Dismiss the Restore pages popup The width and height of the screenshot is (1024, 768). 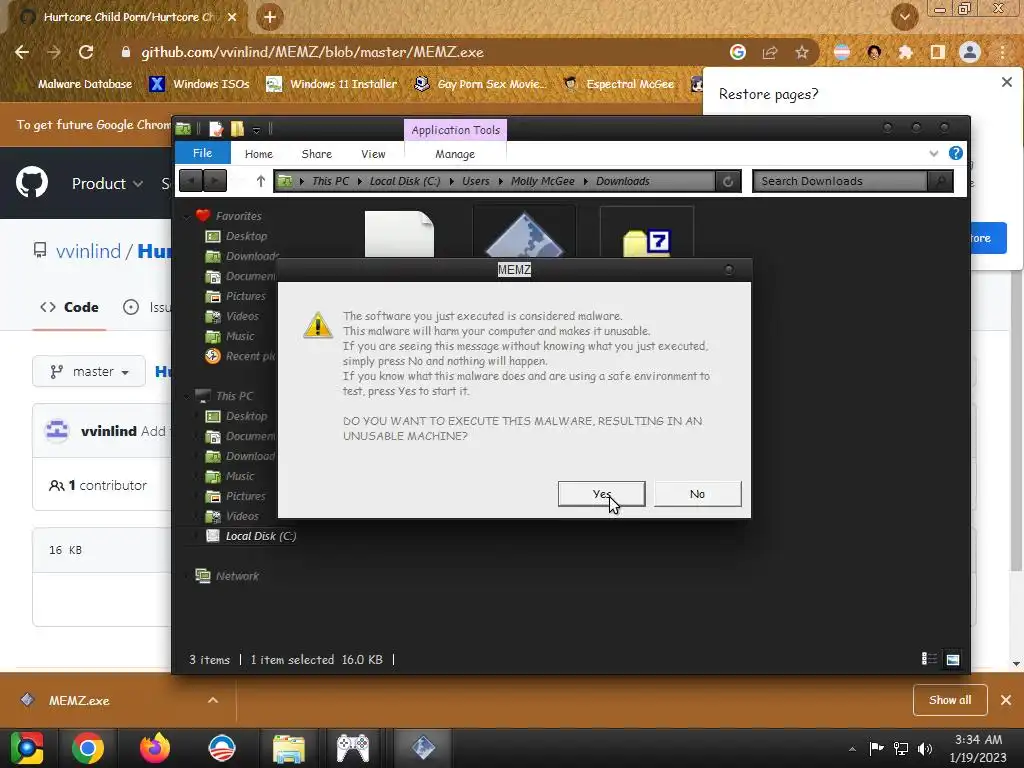tap(1006, 82)
